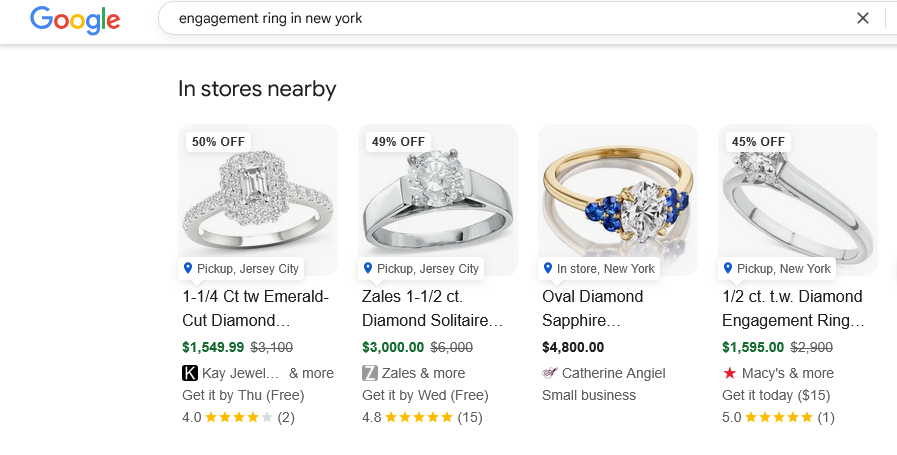The width and height of the screenshot is (897, 455).
Task: Click the Kay Jewelers store icon
Action: click(190, 373)
